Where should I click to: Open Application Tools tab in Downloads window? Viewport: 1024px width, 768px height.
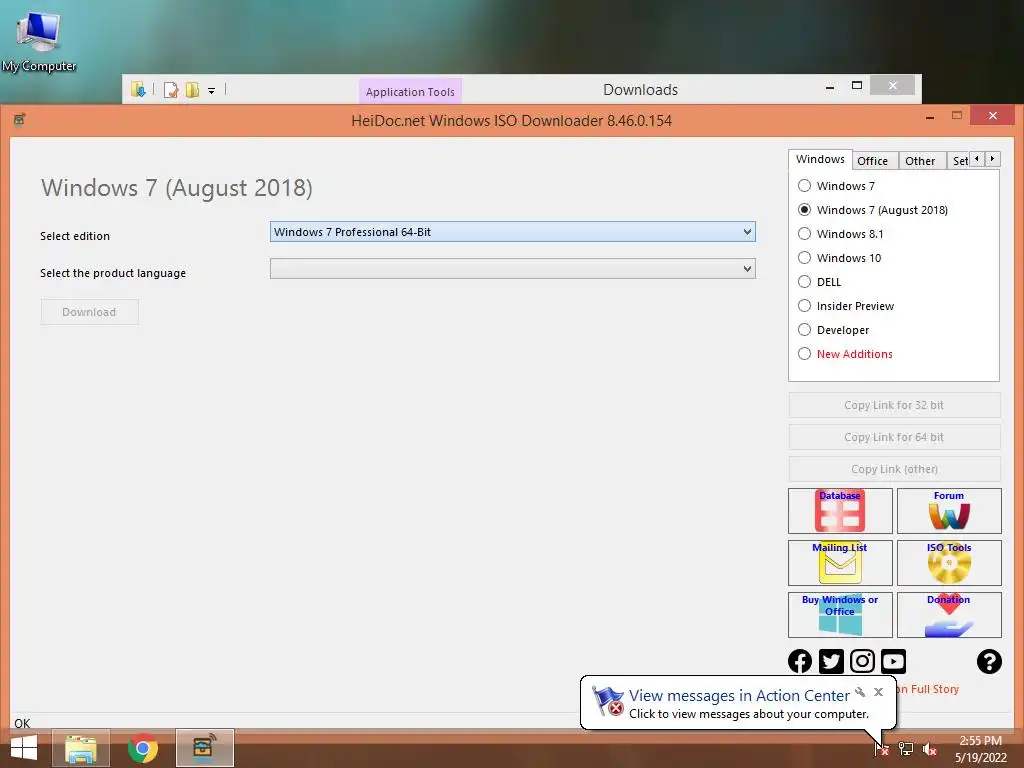coord(410,91)
